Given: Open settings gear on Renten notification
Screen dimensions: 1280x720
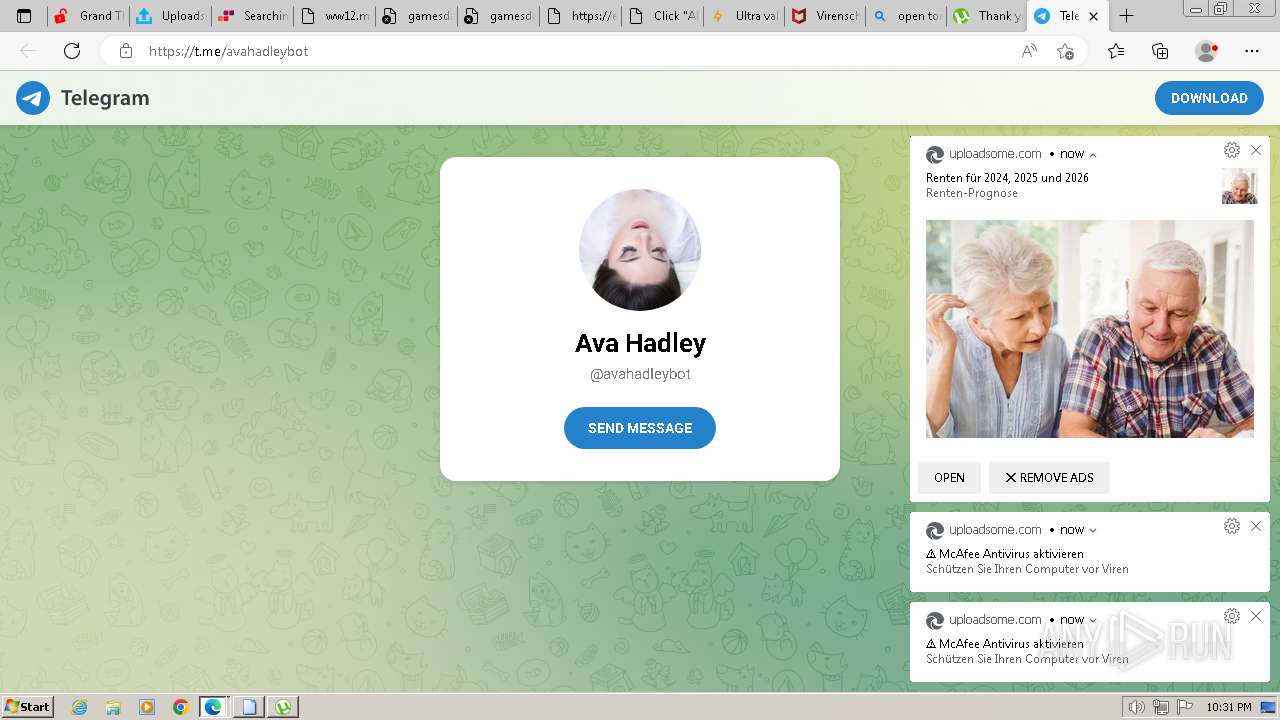Looking at the screenshot, I should (1232, 150).
